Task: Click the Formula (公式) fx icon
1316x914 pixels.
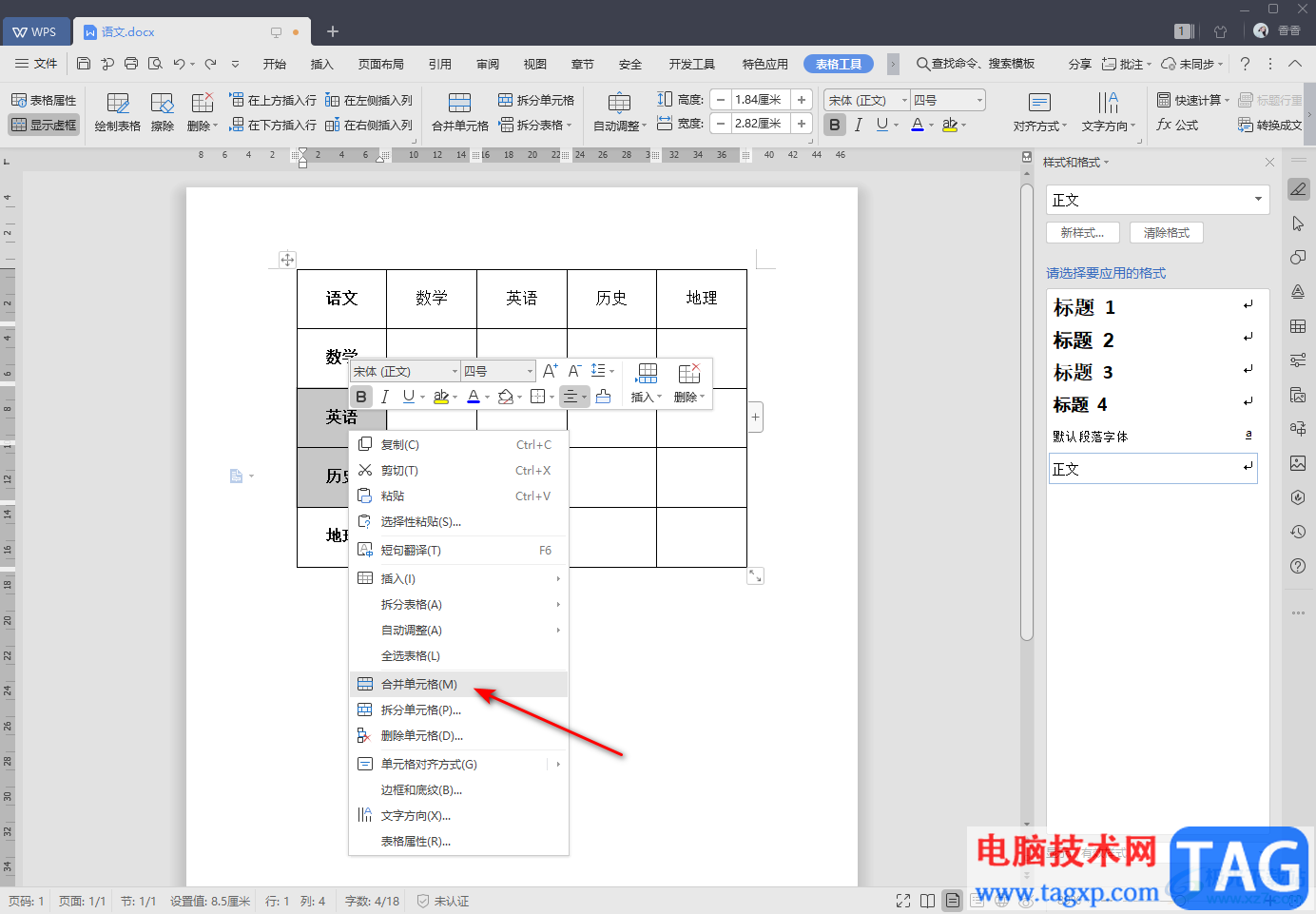Action: coord(1165,125)
